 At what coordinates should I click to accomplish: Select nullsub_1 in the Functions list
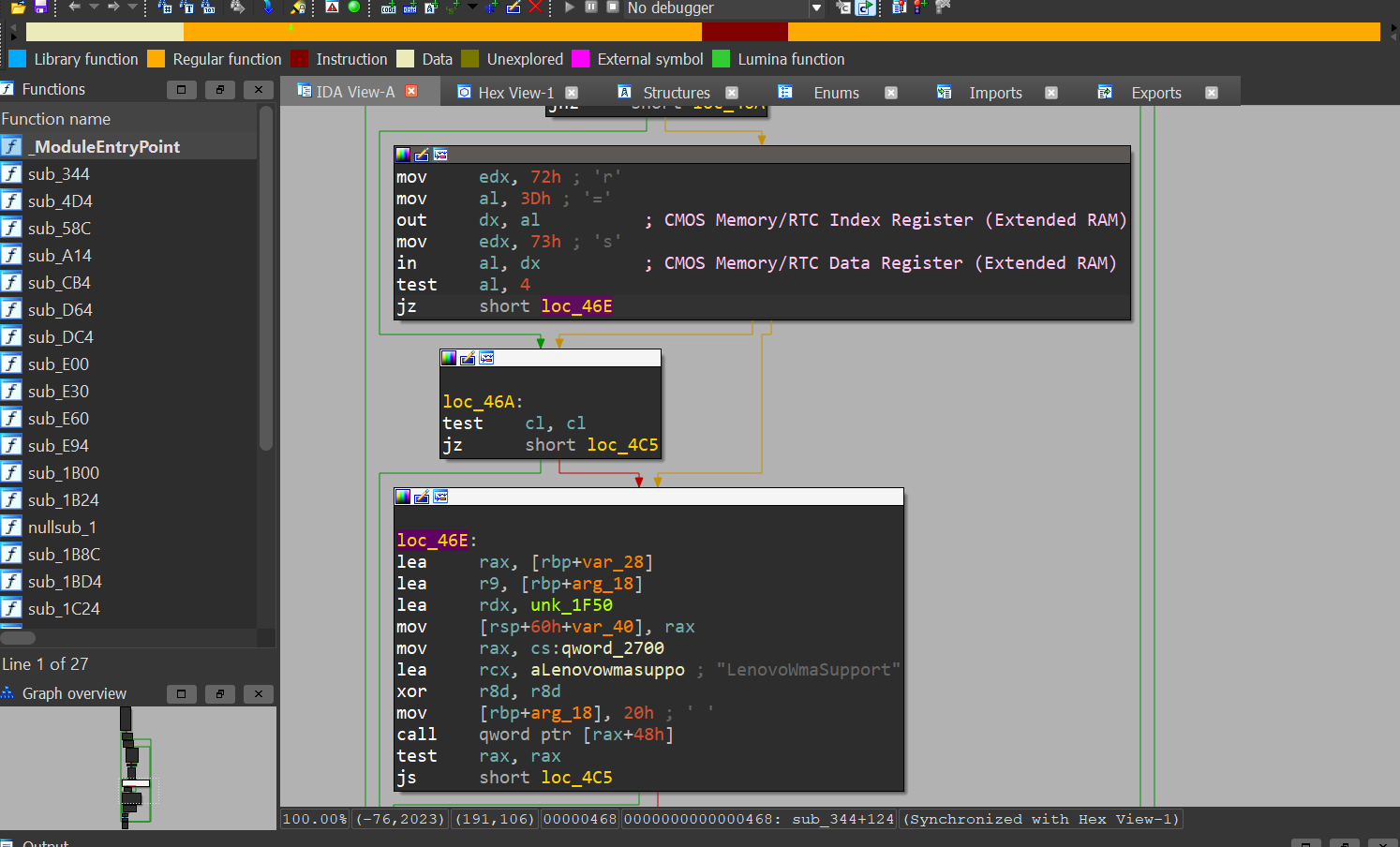62,528
